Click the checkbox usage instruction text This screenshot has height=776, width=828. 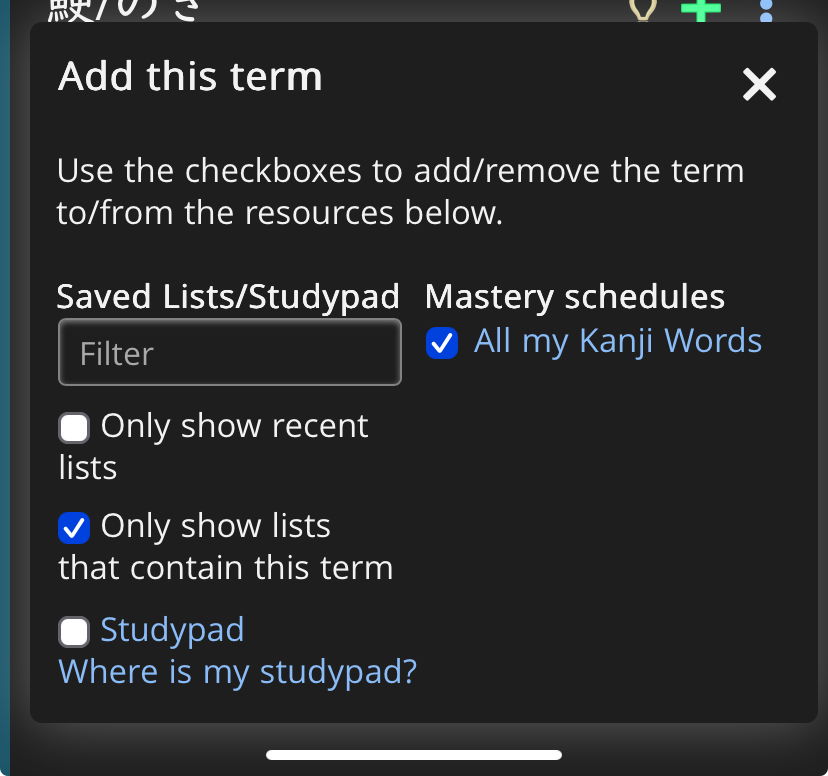point(400,191)
